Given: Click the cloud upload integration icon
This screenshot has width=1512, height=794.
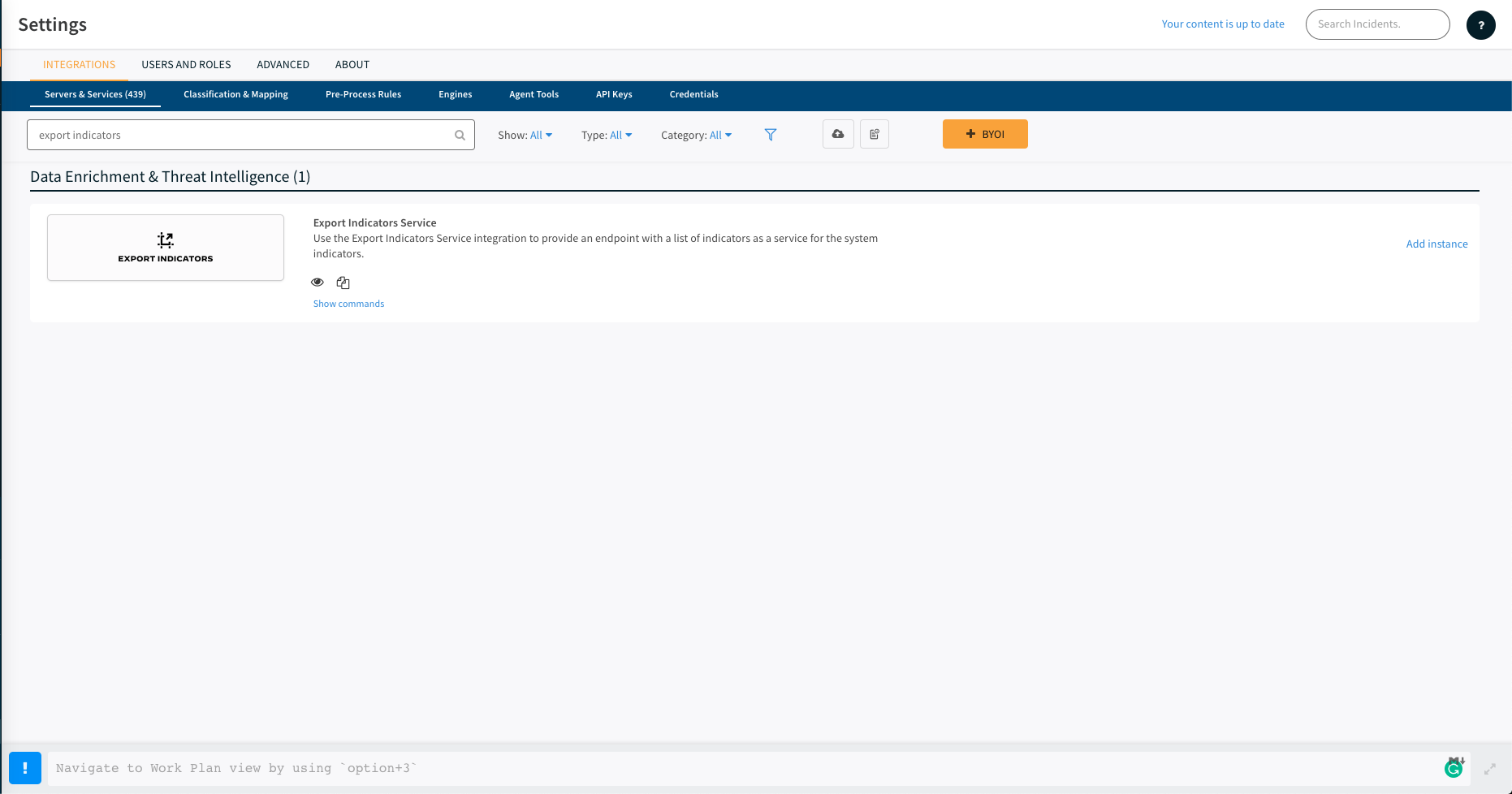Looking at the screenshot, I should [x=838, y=134].
